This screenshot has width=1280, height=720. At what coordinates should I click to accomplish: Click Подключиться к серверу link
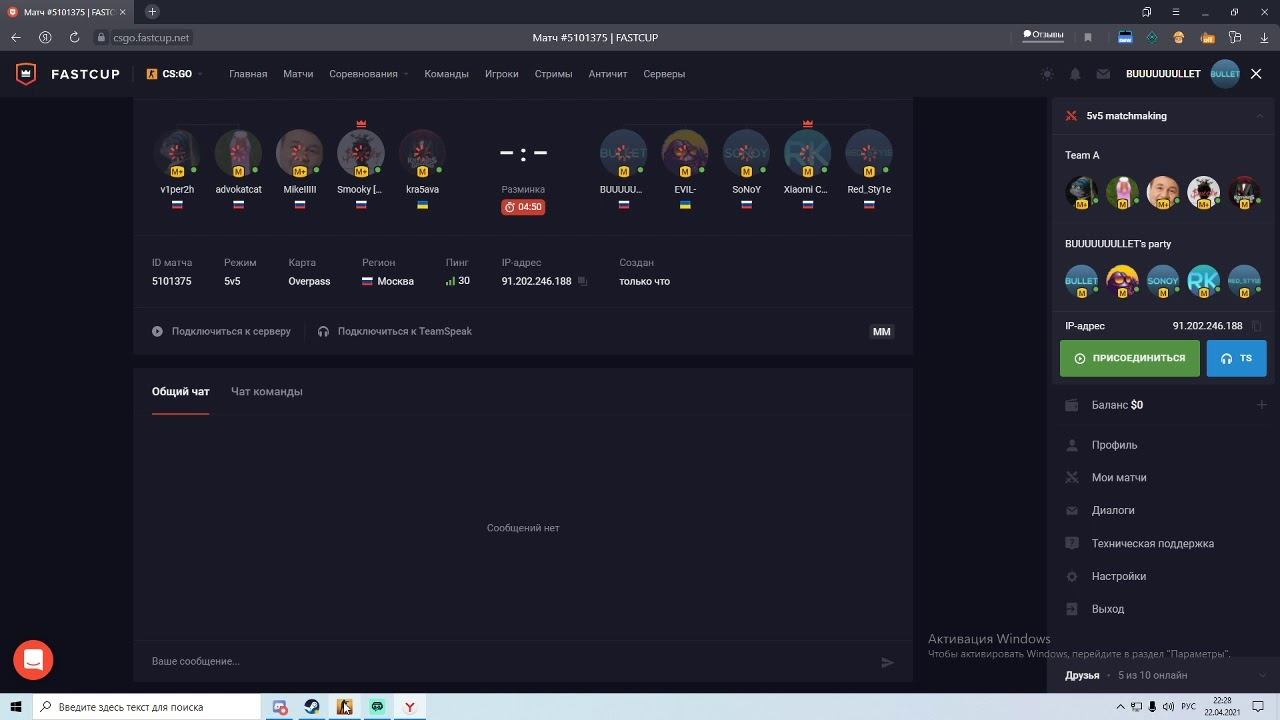(x=221, y=331)
